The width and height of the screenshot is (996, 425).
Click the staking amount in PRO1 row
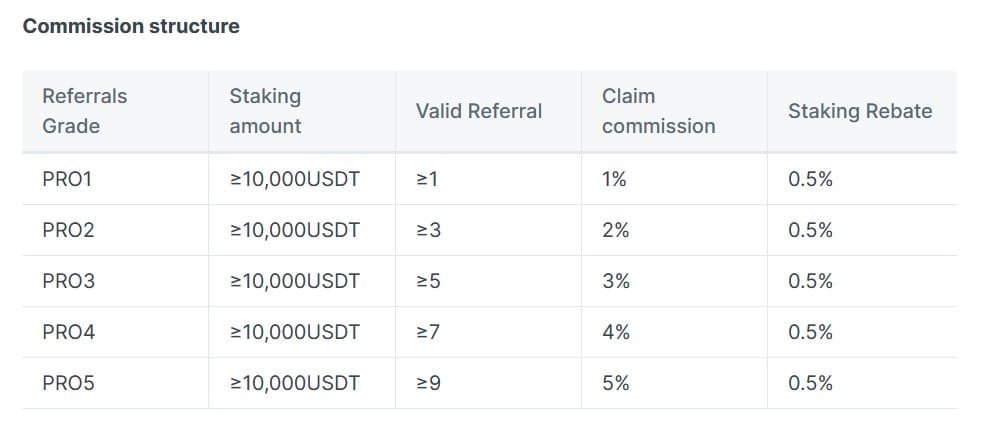(x=295, y=180)
